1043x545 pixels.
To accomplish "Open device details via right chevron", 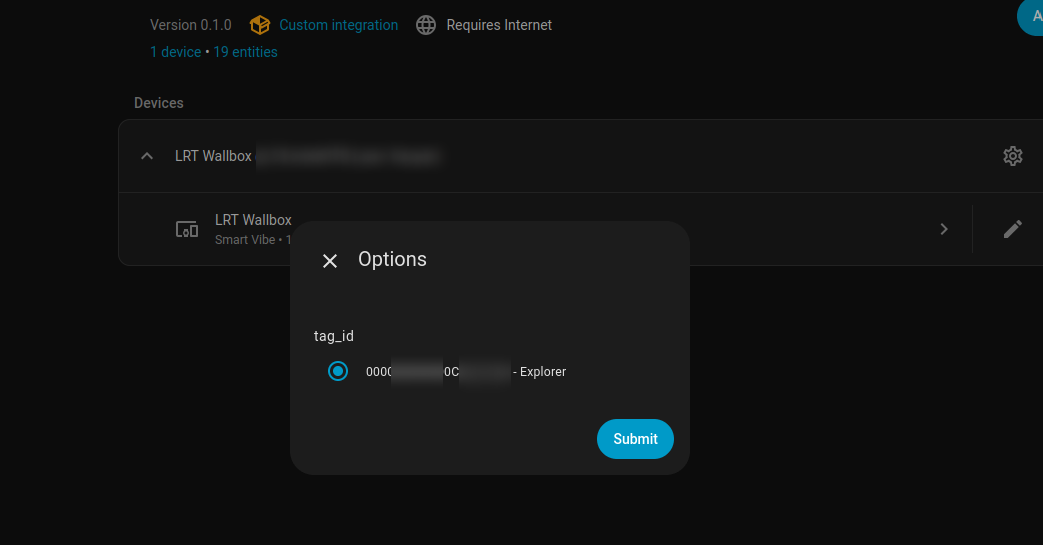I will pyautogui.click(x=943, y=229).
